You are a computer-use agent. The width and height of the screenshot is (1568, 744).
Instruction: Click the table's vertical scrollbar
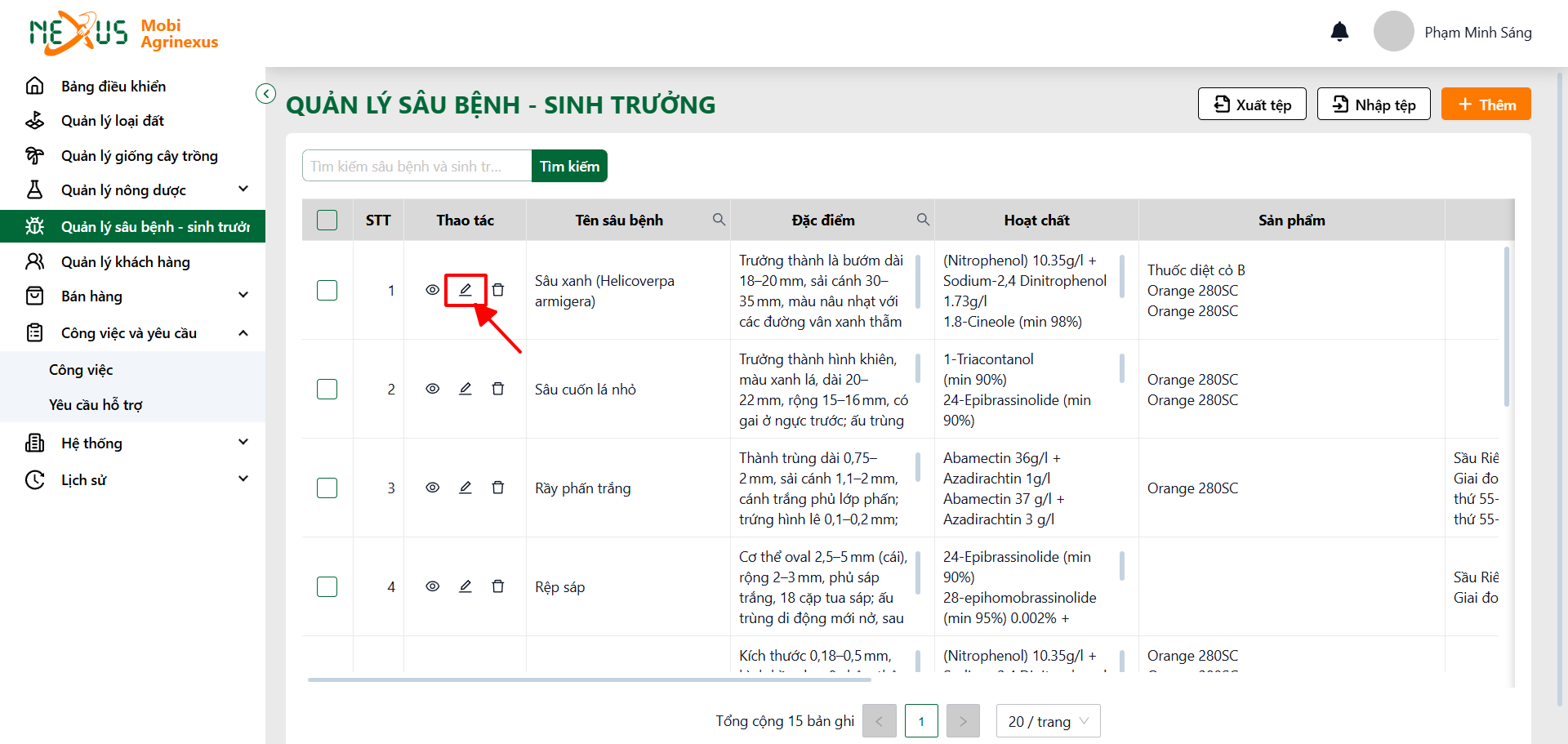pos(1507,327)
